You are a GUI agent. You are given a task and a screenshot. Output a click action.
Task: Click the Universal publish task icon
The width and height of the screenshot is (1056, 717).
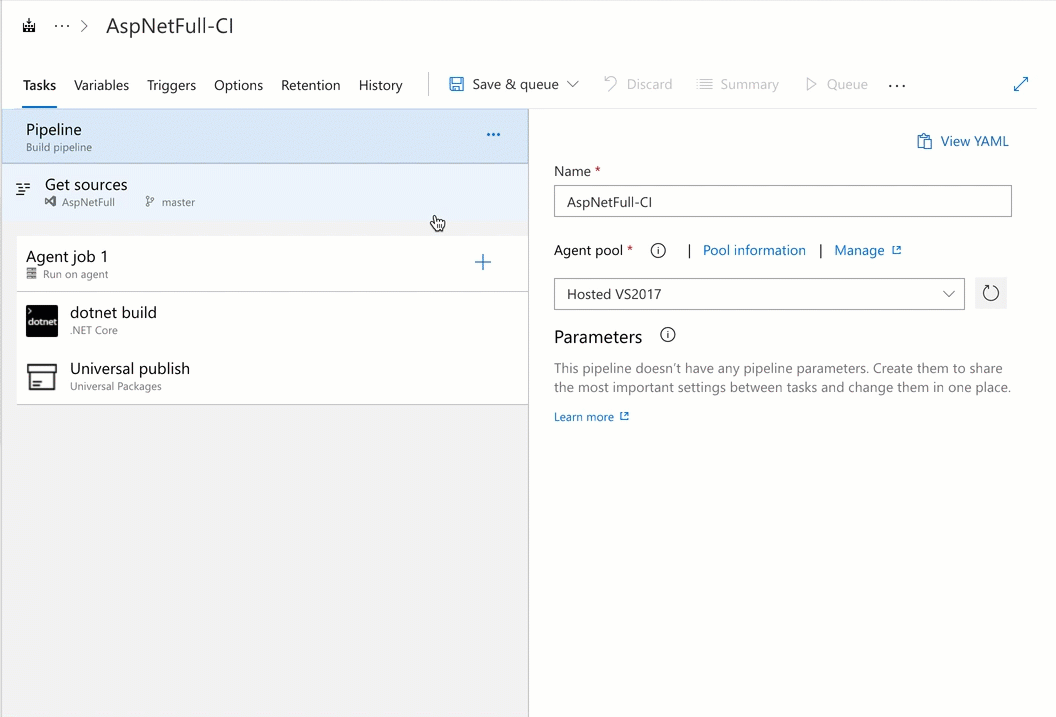pos(41,377)
